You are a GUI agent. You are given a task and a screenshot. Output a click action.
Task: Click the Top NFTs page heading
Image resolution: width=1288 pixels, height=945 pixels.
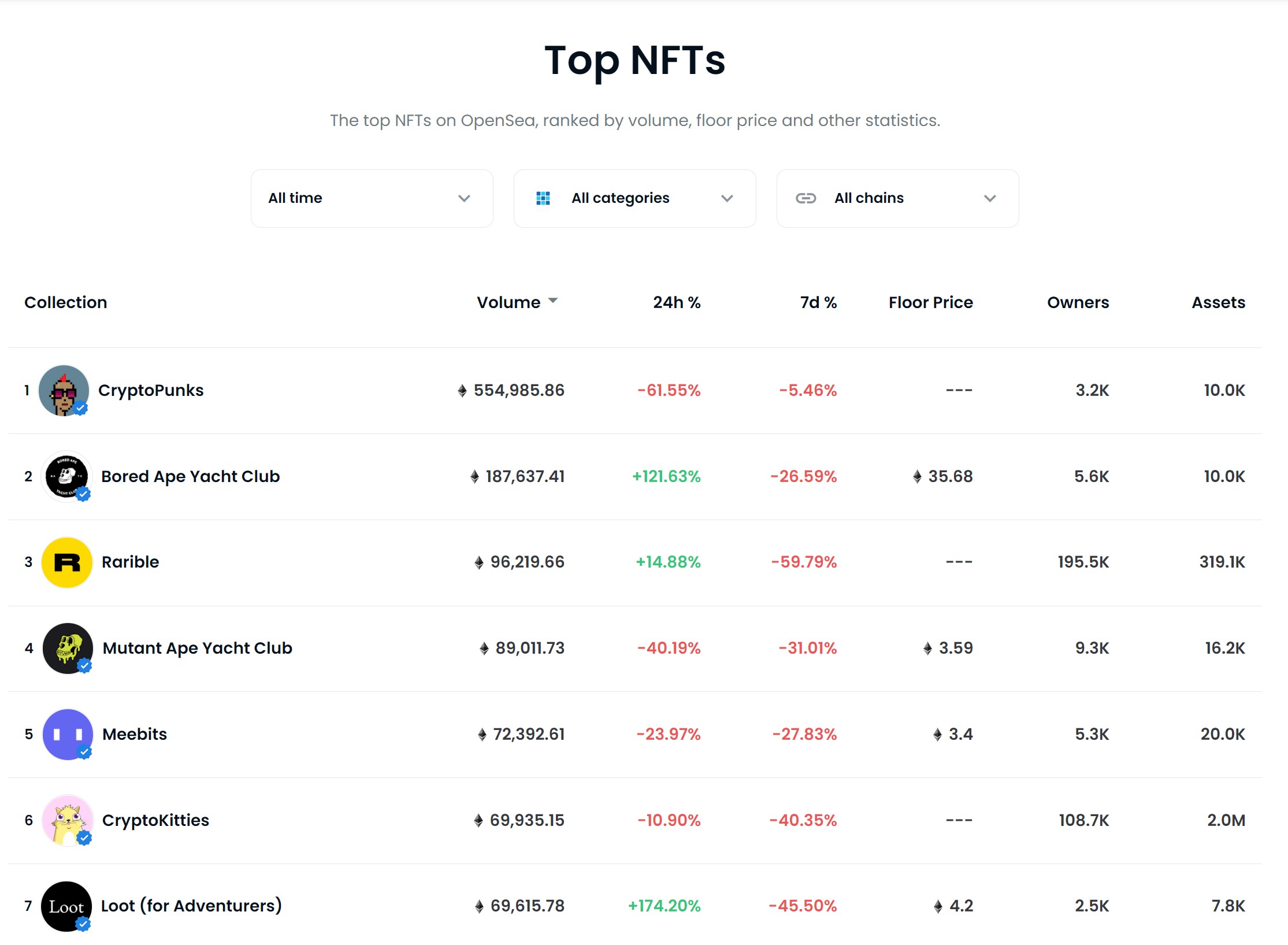coord(634,61)
